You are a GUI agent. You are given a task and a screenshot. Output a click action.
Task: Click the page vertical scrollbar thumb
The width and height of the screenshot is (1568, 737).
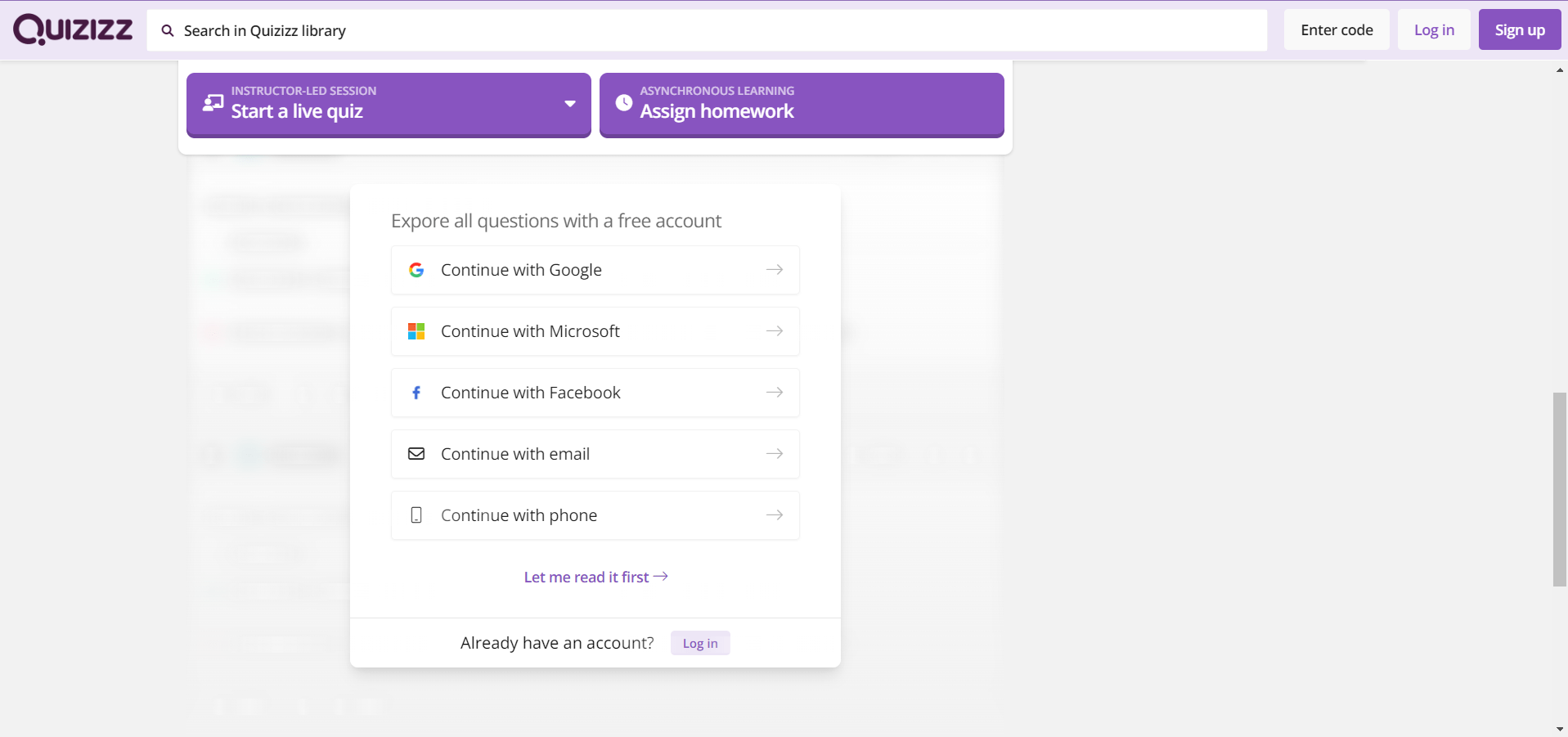[x=1560, y=489]
